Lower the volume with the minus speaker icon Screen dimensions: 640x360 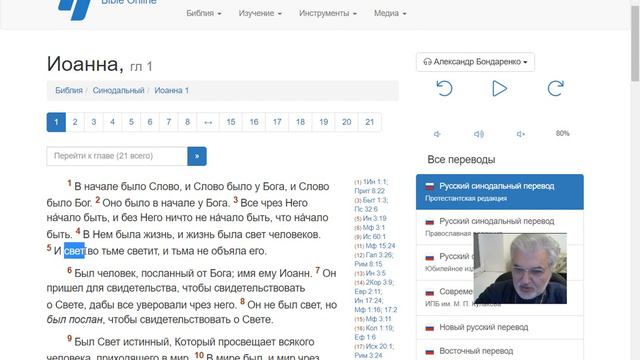click(x=437, y=134)
